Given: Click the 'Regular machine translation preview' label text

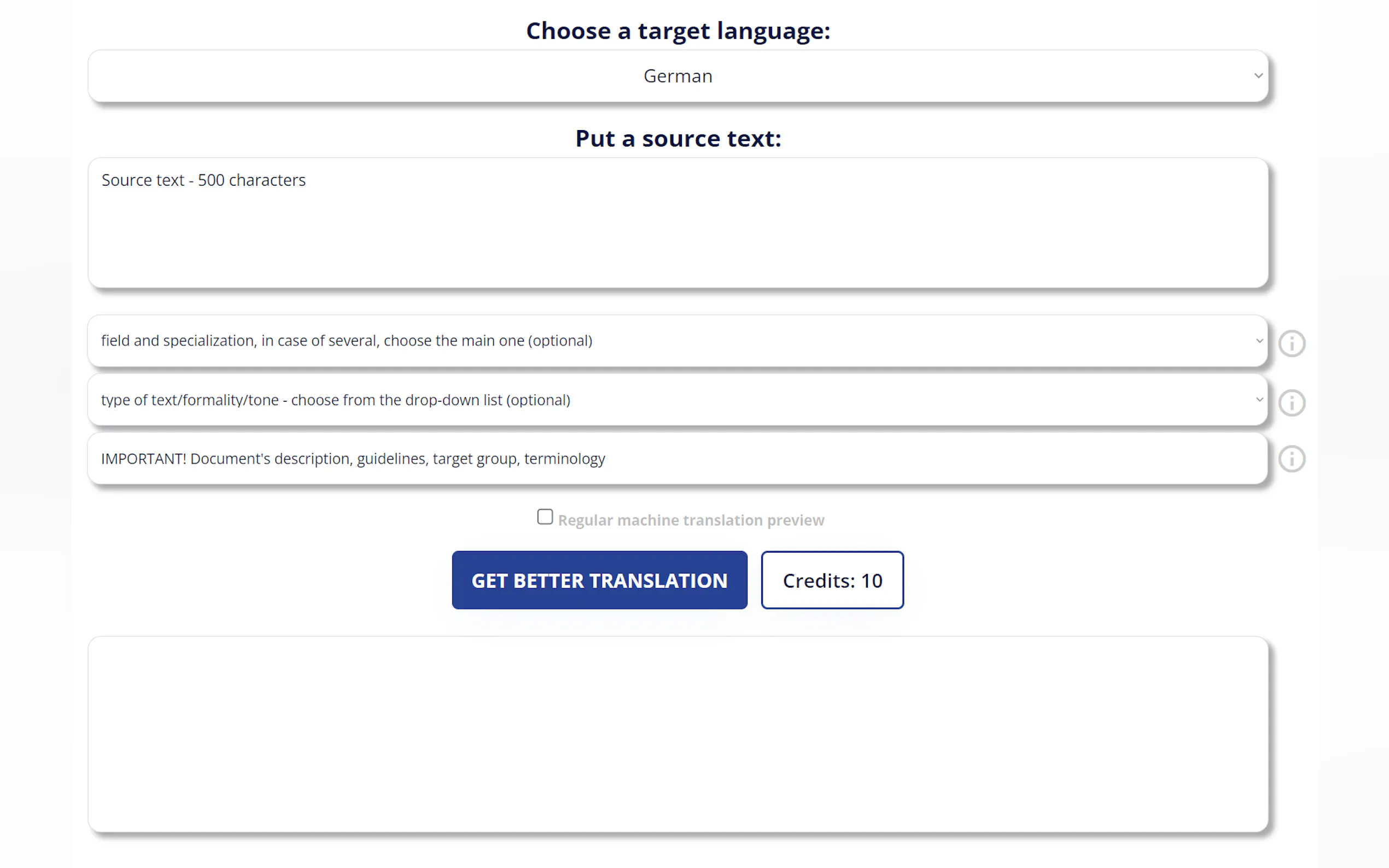Looking at the screenshot, I should 691,520.
